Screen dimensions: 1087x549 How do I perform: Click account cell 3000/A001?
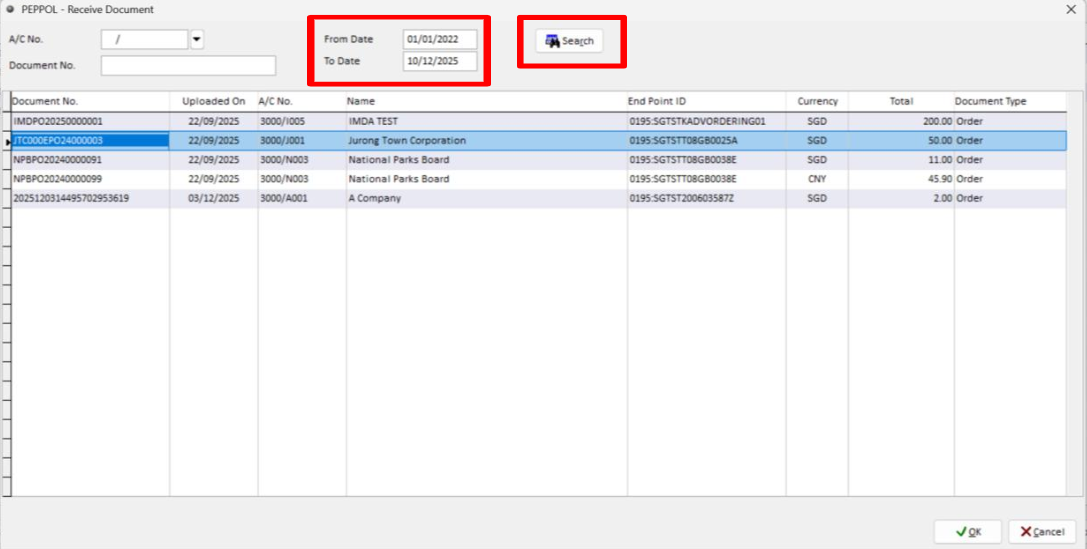pos(302,198)
